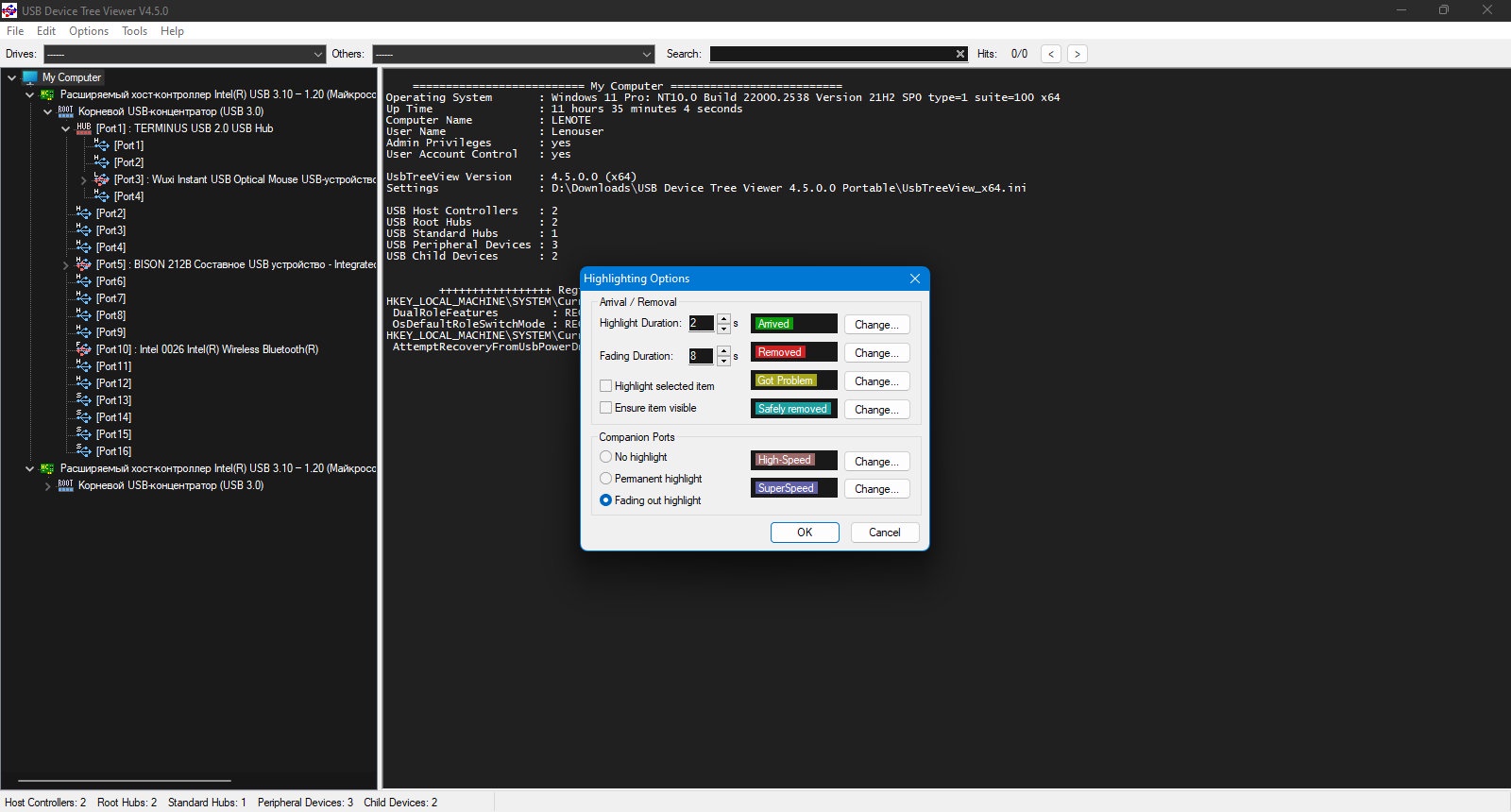Click the Fading Duration value field
Viewport: 1511px width, 812px height.
pyautogui.click(x=702, y=356)
